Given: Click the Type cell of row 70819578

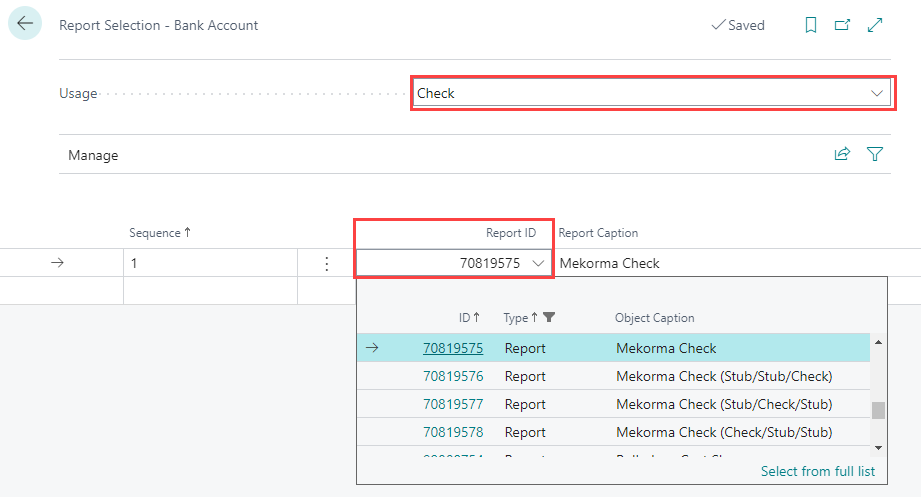Looking at the screenshot, I should pos(525,432).
